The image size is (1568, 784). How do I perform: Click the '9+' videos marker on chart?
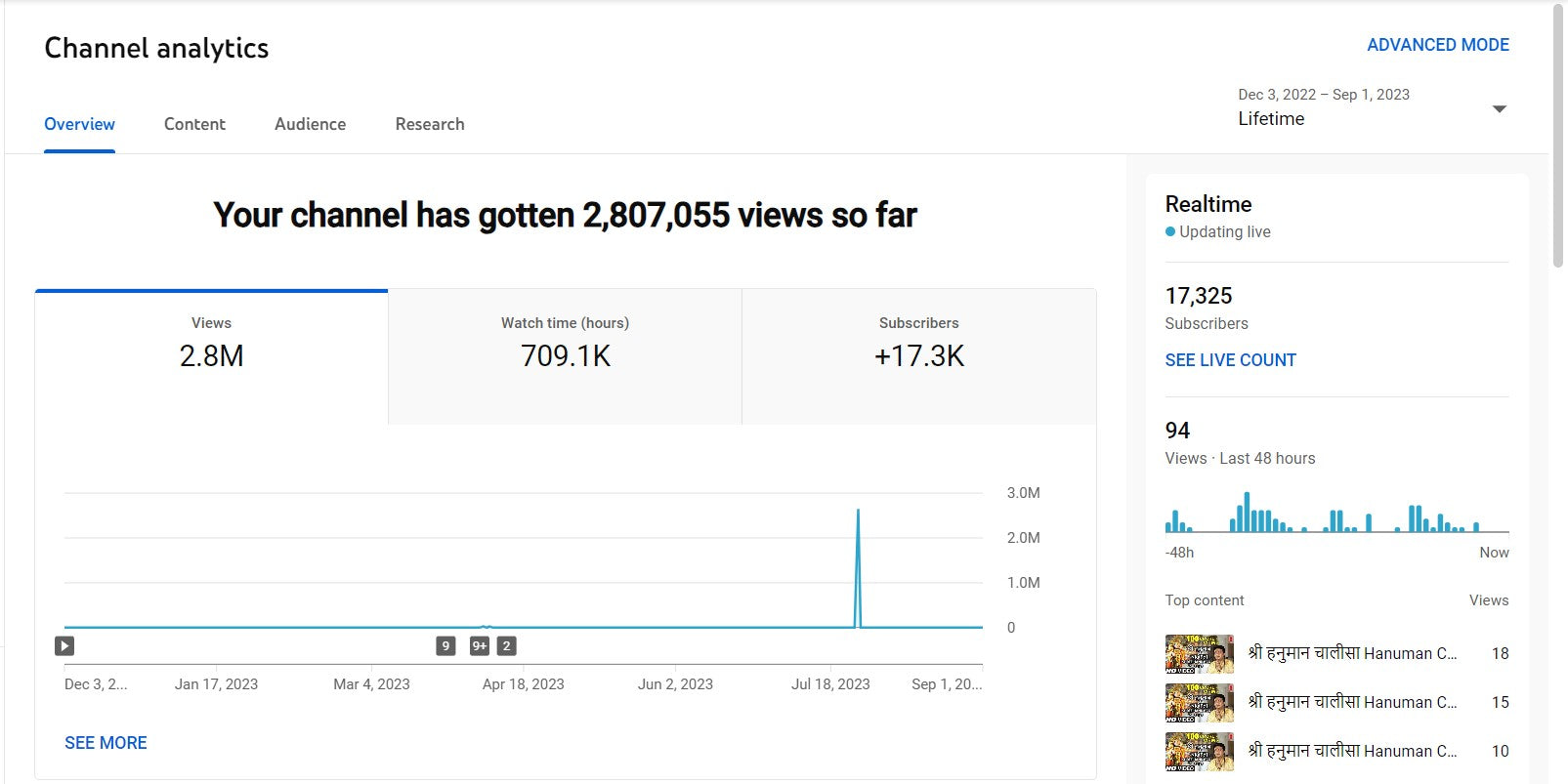tap(479, 645)
